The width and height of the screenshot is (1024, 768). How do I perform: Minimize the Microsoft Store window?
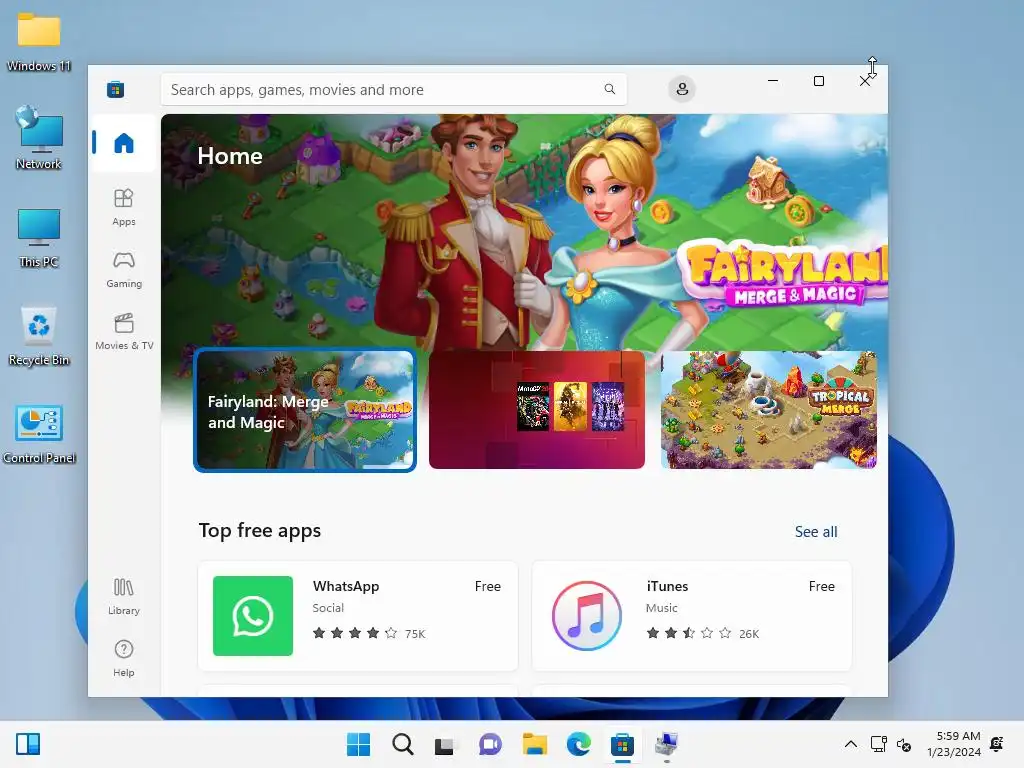click(x=773, y=81)
